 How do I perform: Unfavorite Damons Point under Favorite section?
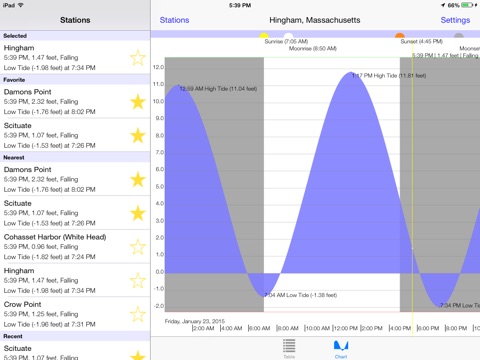(x=138, y=102)
